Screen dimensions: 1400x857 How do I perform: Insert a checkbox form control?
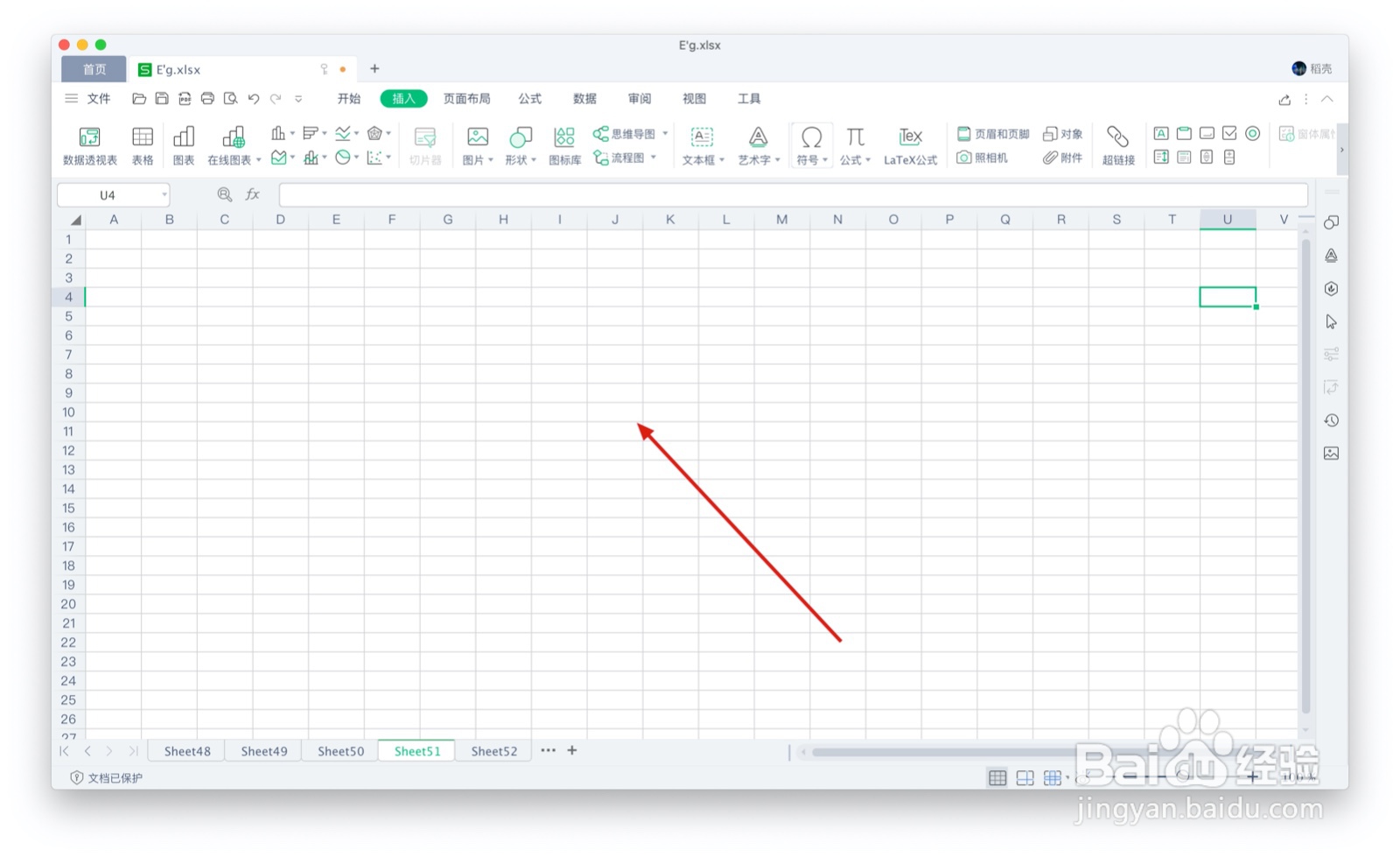click(1229, 133)
